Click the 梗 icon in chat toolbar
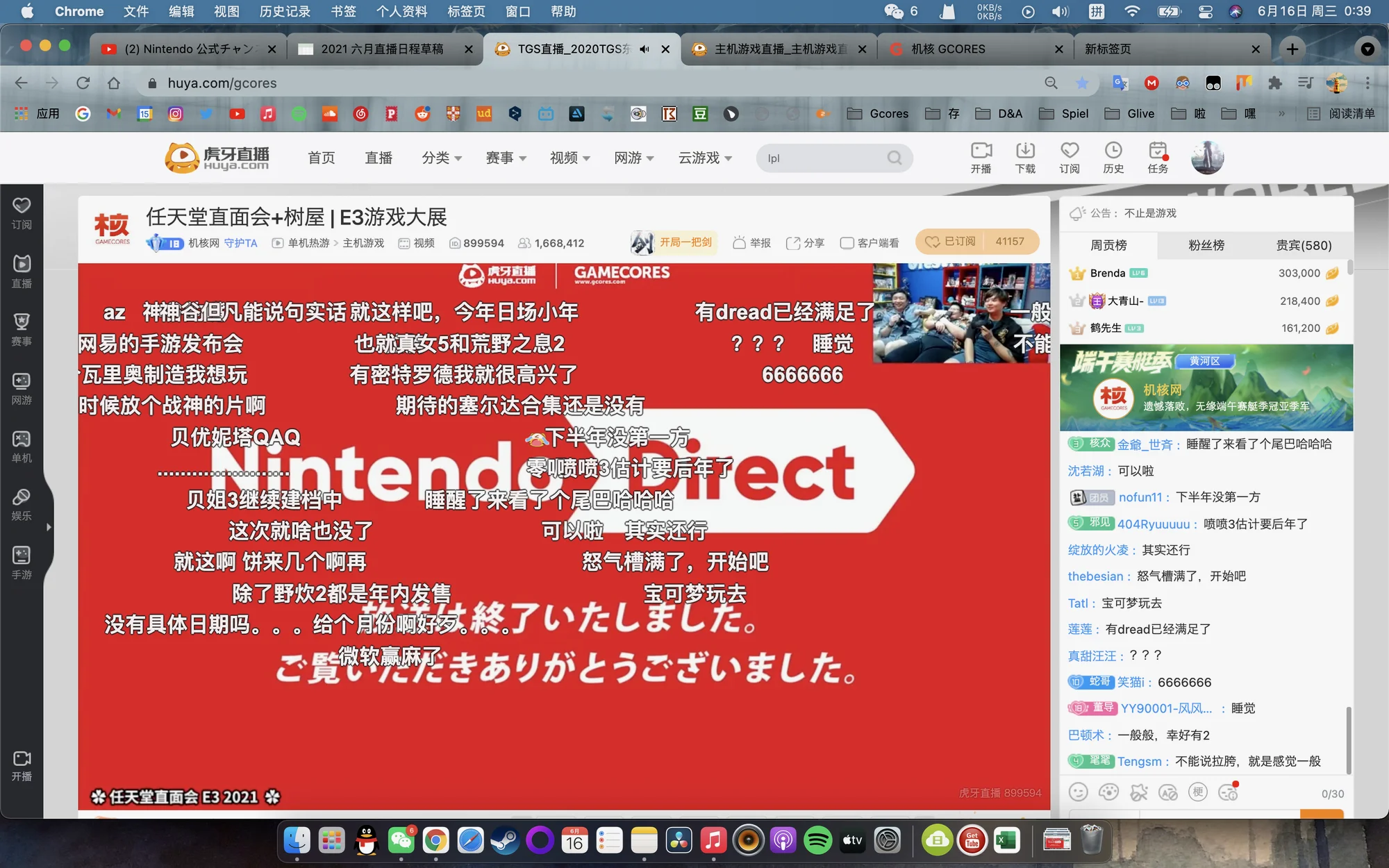The height and width of the screenshot is (868, 1389). tap(1198, 792)
